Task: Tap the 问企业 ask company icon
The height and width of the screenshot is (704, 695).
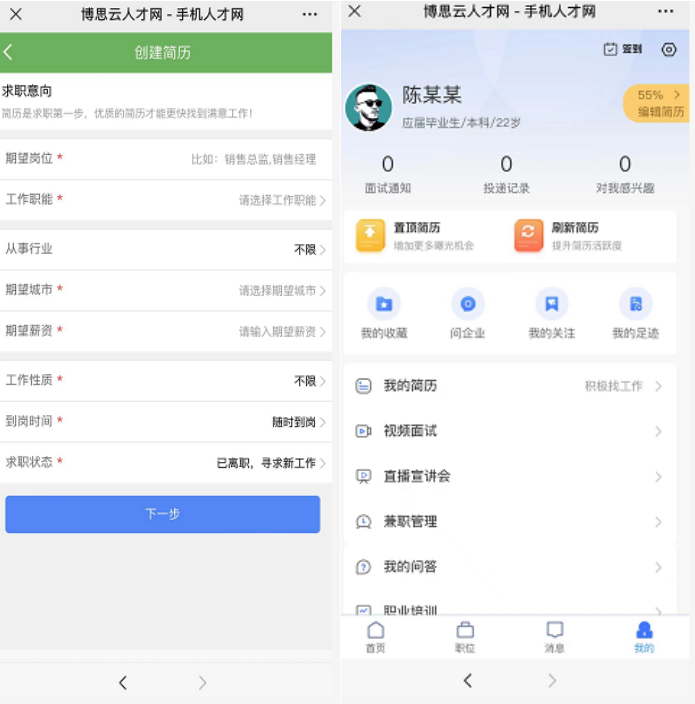Action: (467, 304)
